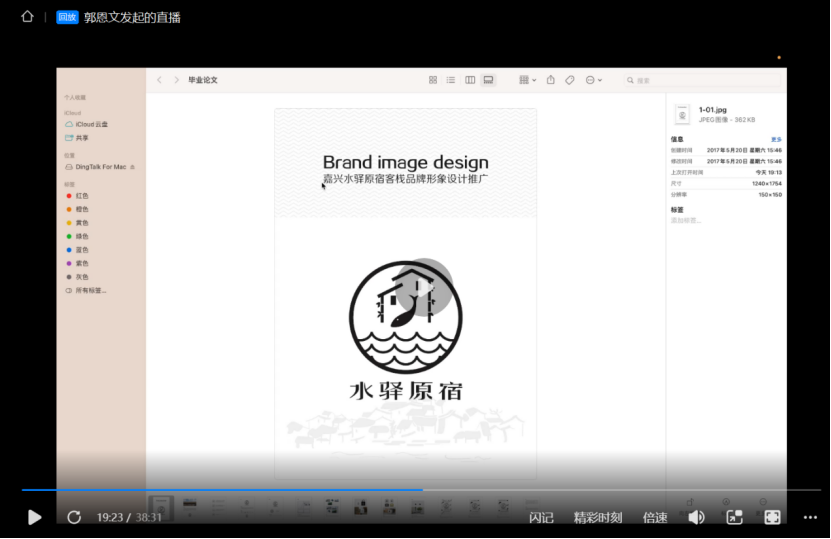This screenshot has width=831, height=539.
Task: Click the home icon at top left
Action: click(27, 16)
